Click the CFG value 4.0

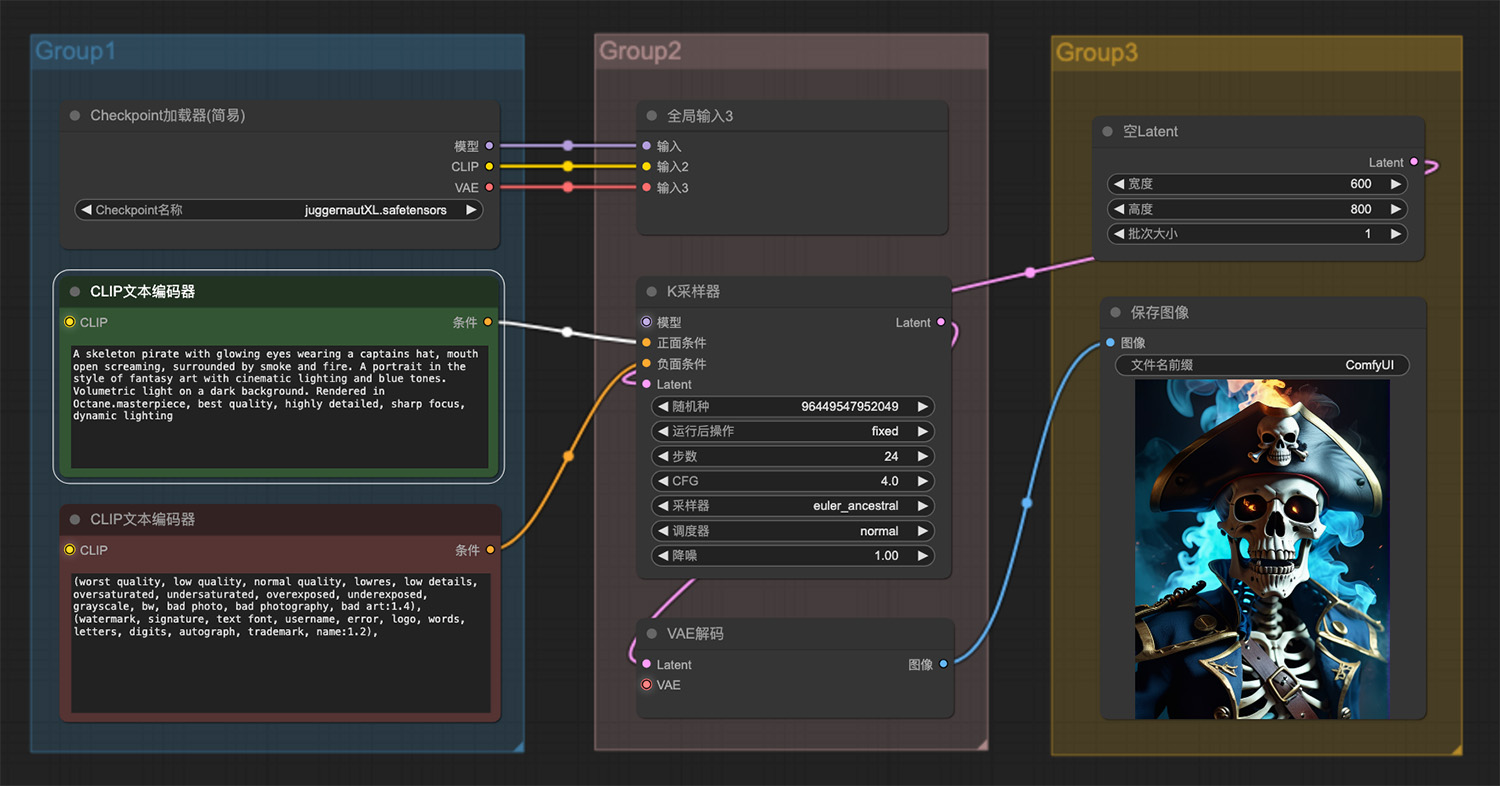[889, 481]
